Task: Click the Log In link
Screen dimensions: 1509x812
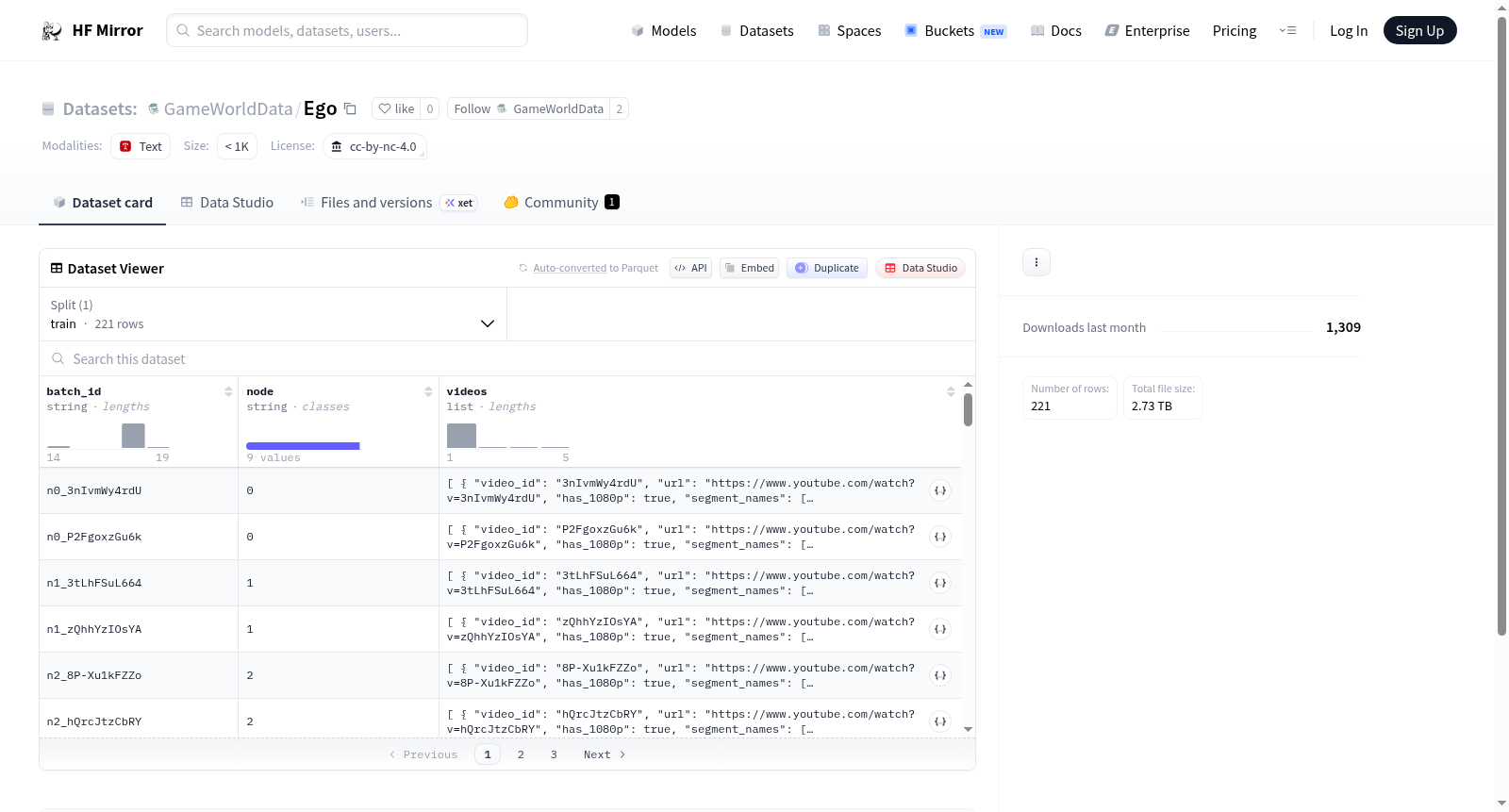Action: (1349, 30)
